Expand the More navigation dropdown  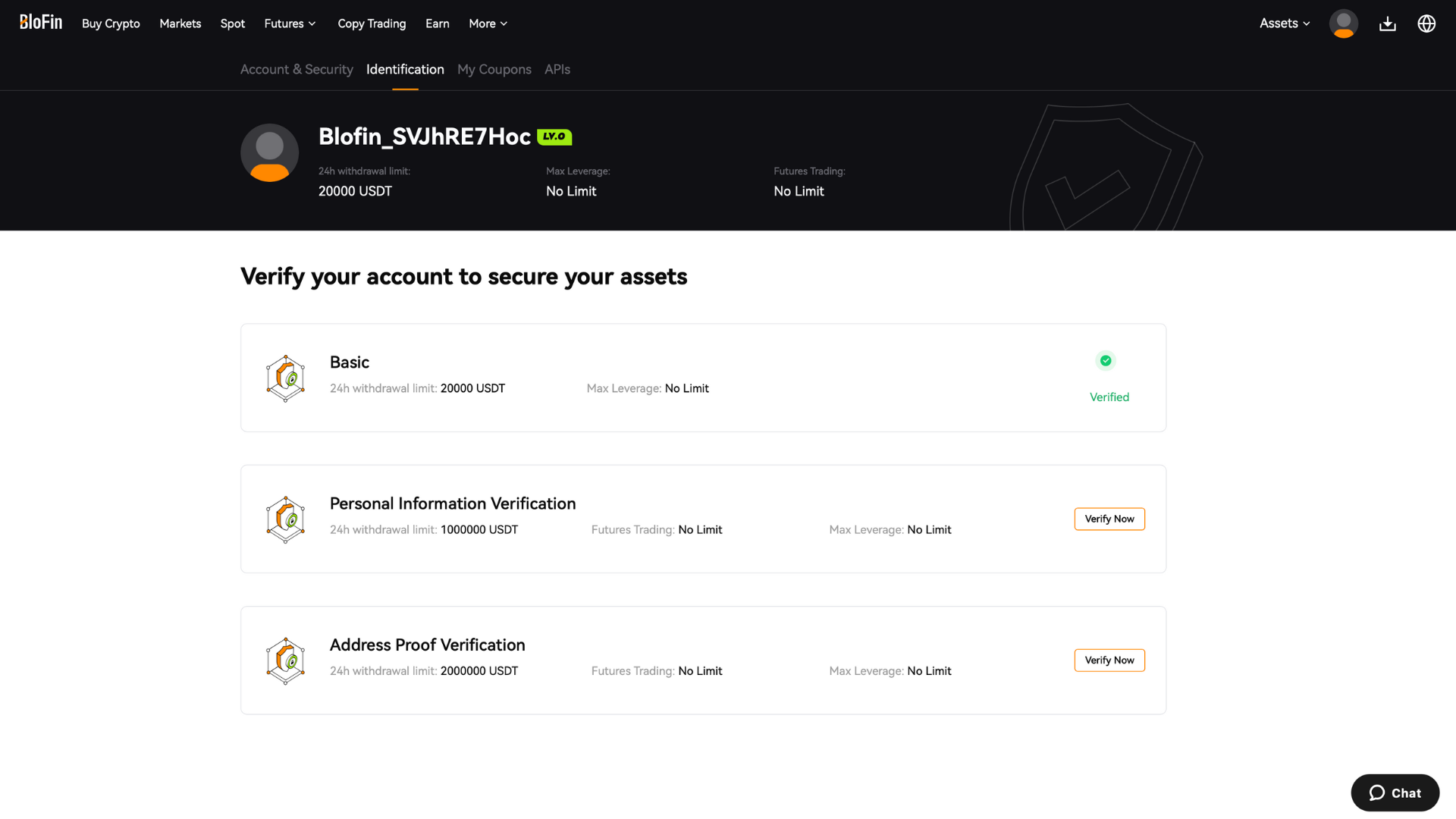tap(488, 22)
